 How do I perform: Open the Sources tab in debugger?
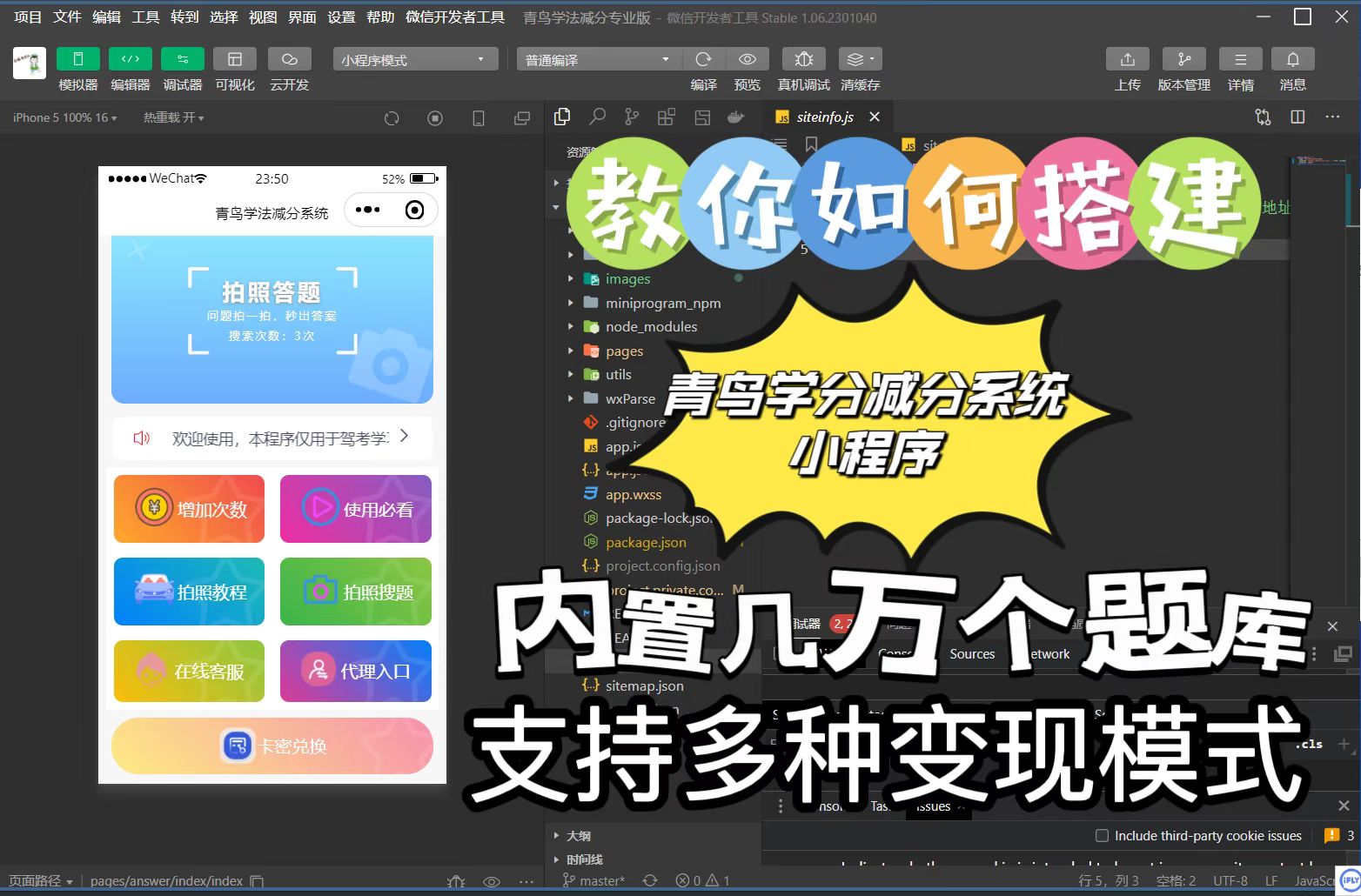(x=972, y=653)
